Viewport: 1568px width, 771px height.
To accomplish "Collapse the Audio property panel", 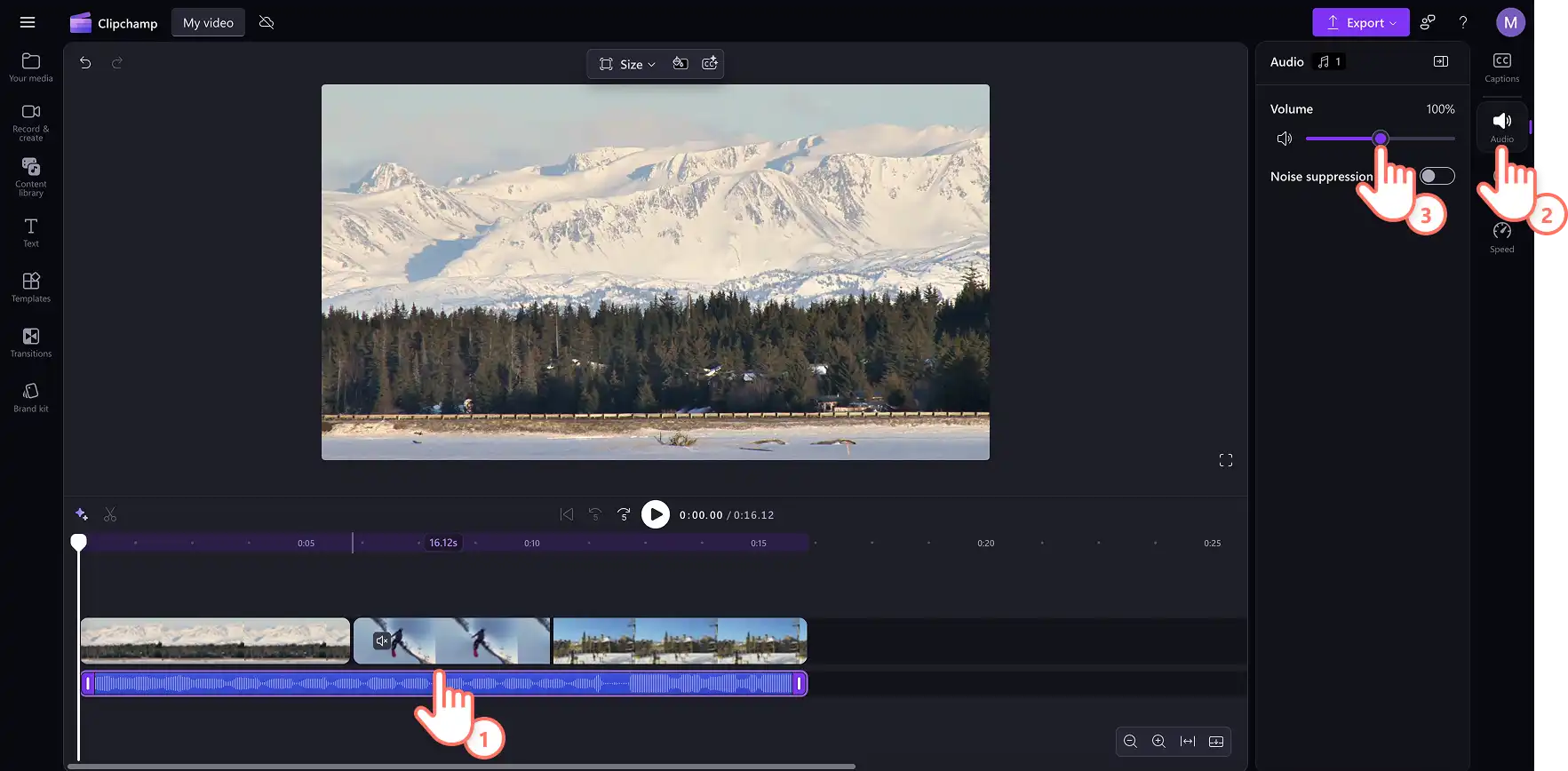I will [1441, 61].
